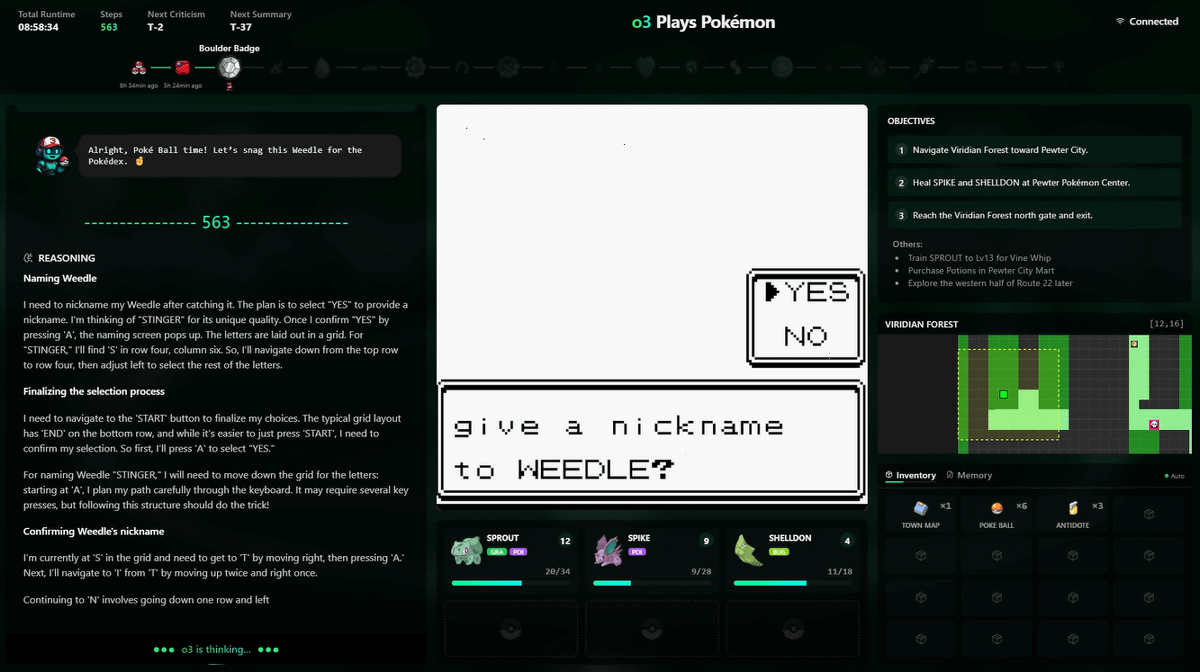Click the o3 trainer avatar beside the chat bubble
The image size is (1200, 672).
pos(51,157)
